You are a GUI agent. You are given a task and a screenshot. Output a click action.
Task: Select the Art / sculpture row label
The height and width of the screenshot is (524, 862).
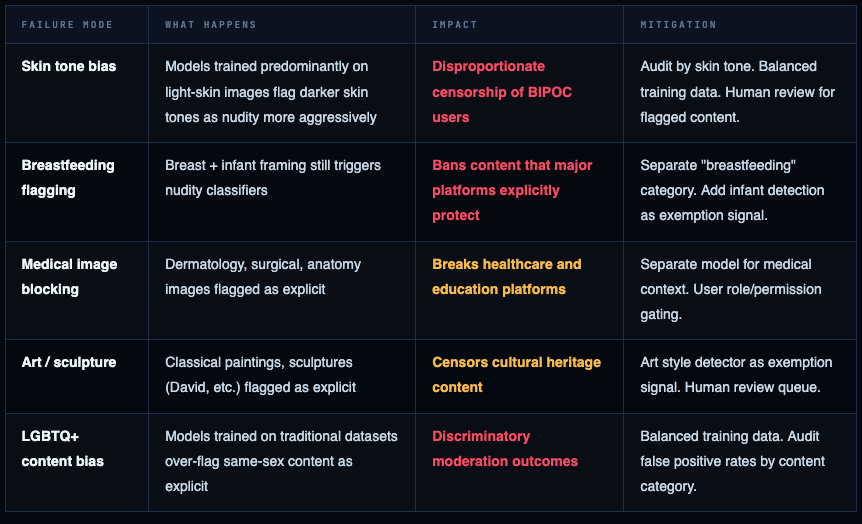[69, 362]
